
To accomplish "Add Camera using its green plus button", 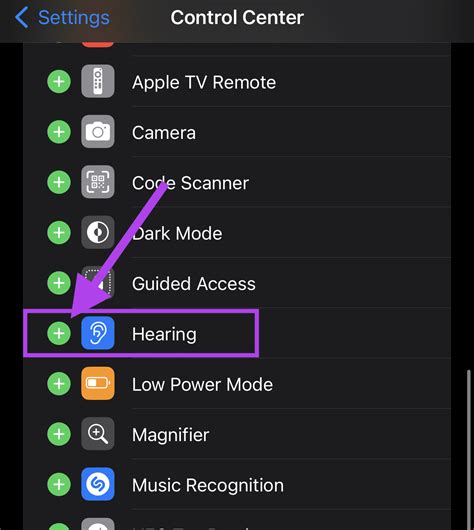I will (x=59, y=132).
